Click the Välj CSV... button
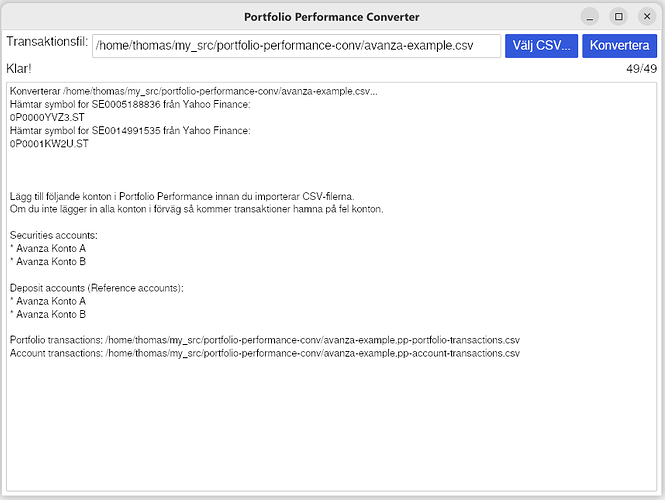This screenshot has height=500, width=665. coord(540,46)
